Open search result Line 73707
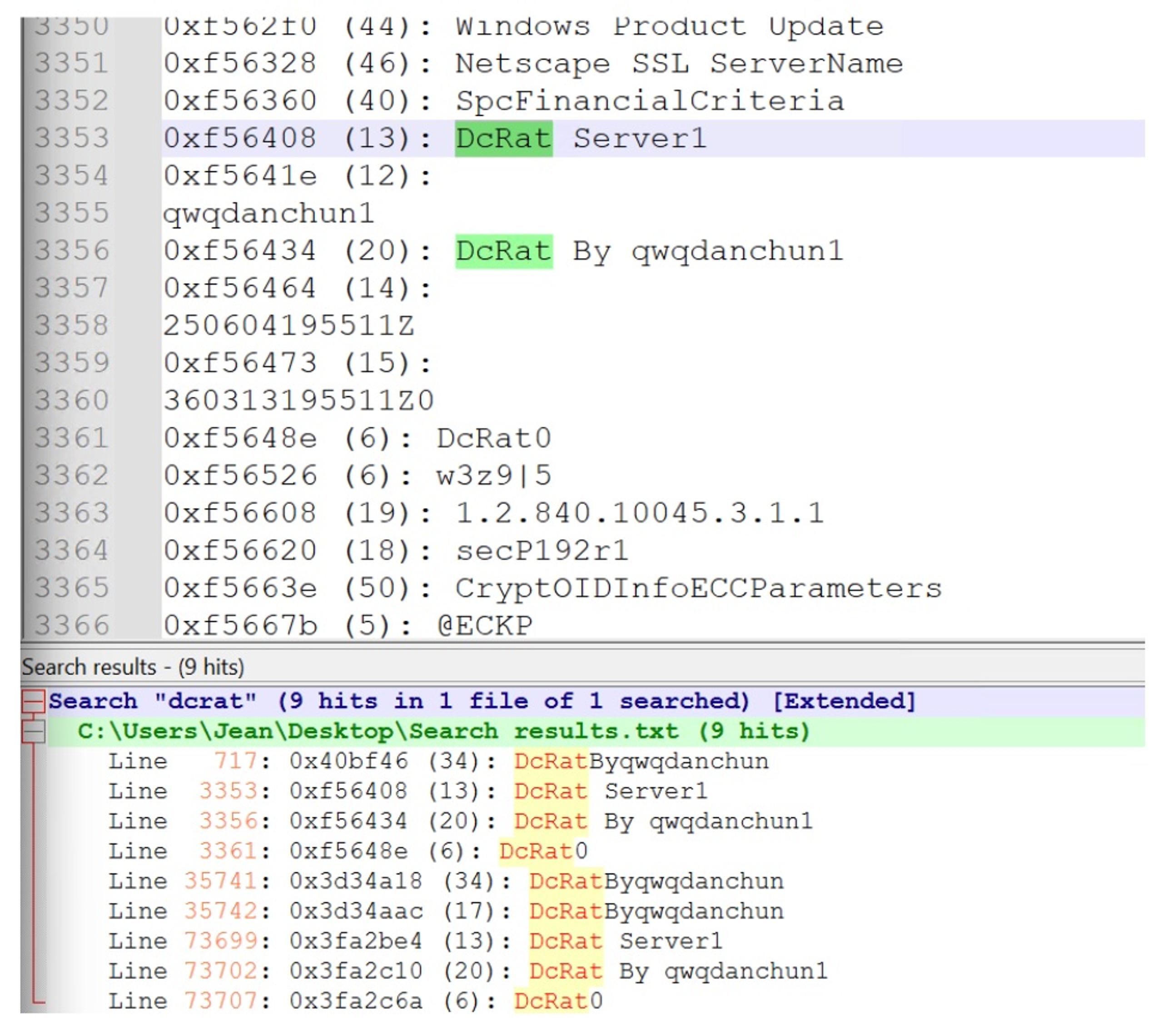Viewport: 1163px width, 1036px height. click(x=356, y=1002)
